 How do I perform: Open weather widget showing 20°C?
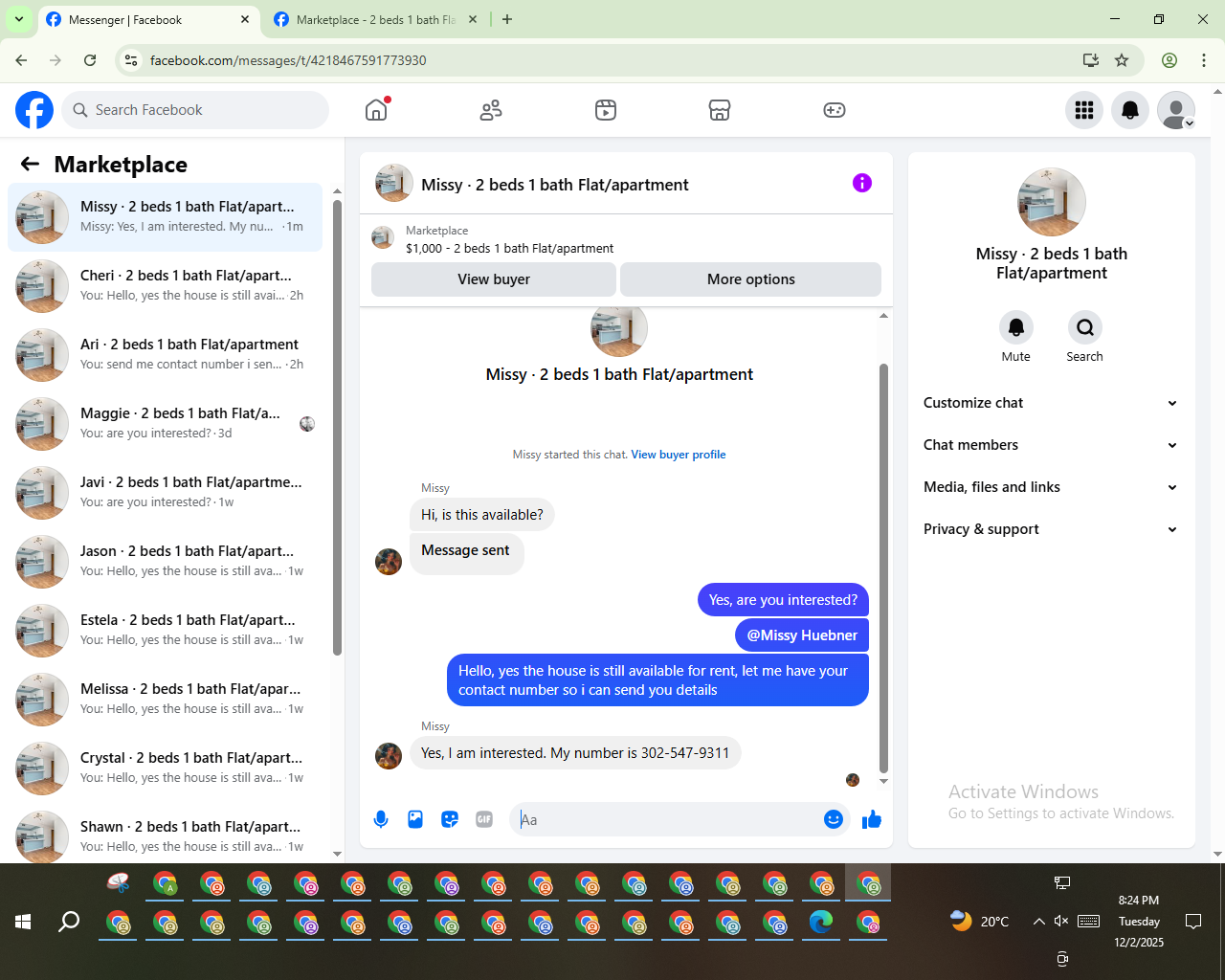[979, 921]
